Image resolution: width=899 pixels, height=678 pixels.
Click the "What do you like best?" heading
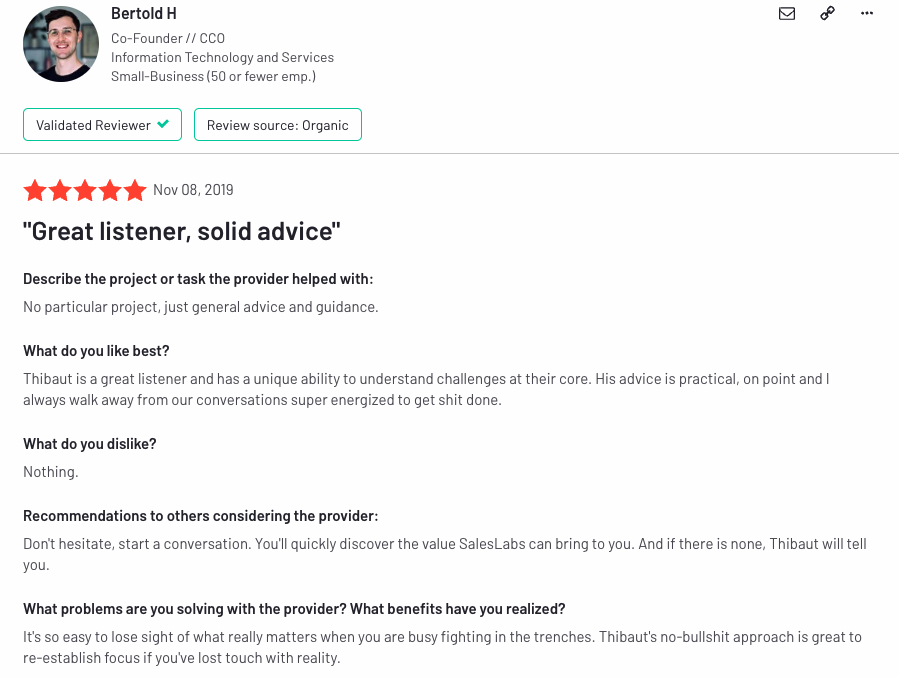tap(96, 351)
